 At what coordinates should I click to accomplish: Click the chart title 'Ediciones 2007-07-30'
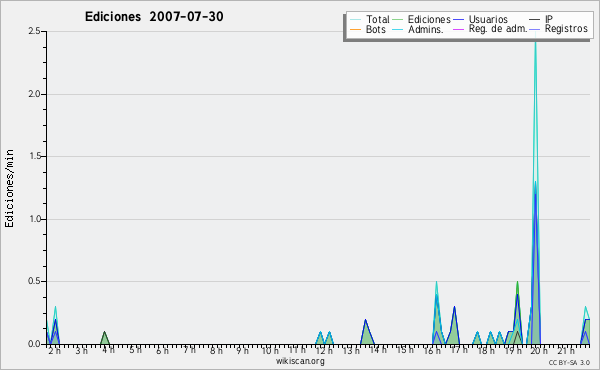(154, 16)
